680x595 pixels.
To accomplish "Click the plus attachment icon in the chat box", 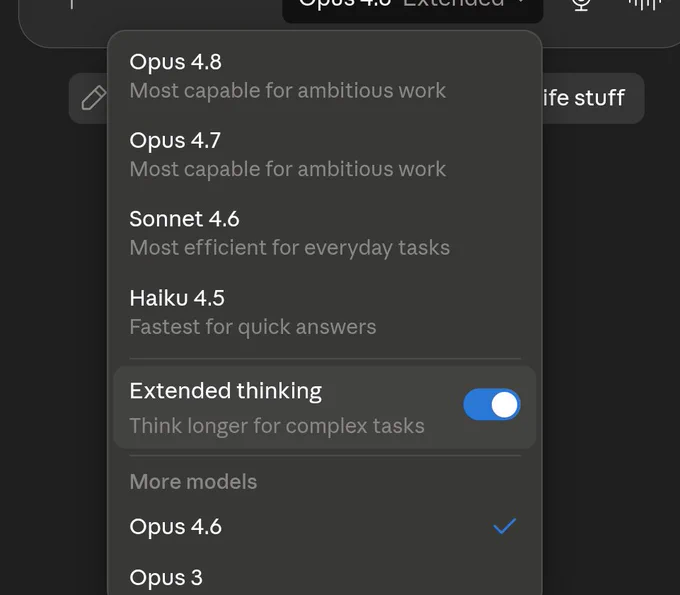I will point(72,3).
